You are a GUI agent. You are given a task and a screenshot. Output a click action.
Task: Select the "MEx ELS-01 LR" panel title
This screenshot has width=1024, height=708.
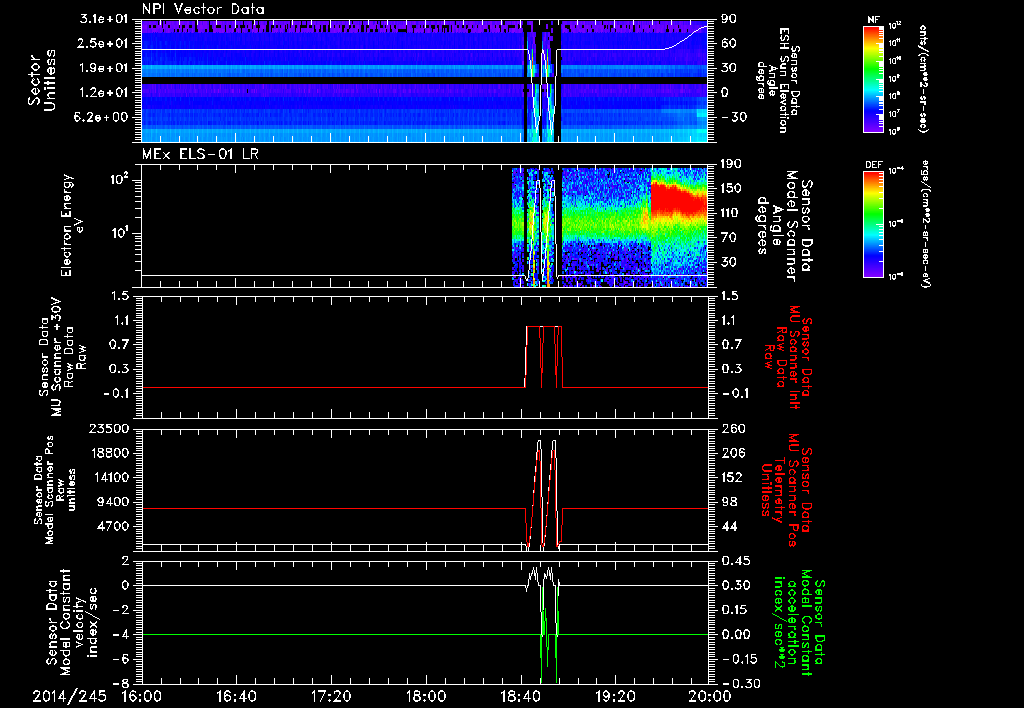click(x=200, y=155)
